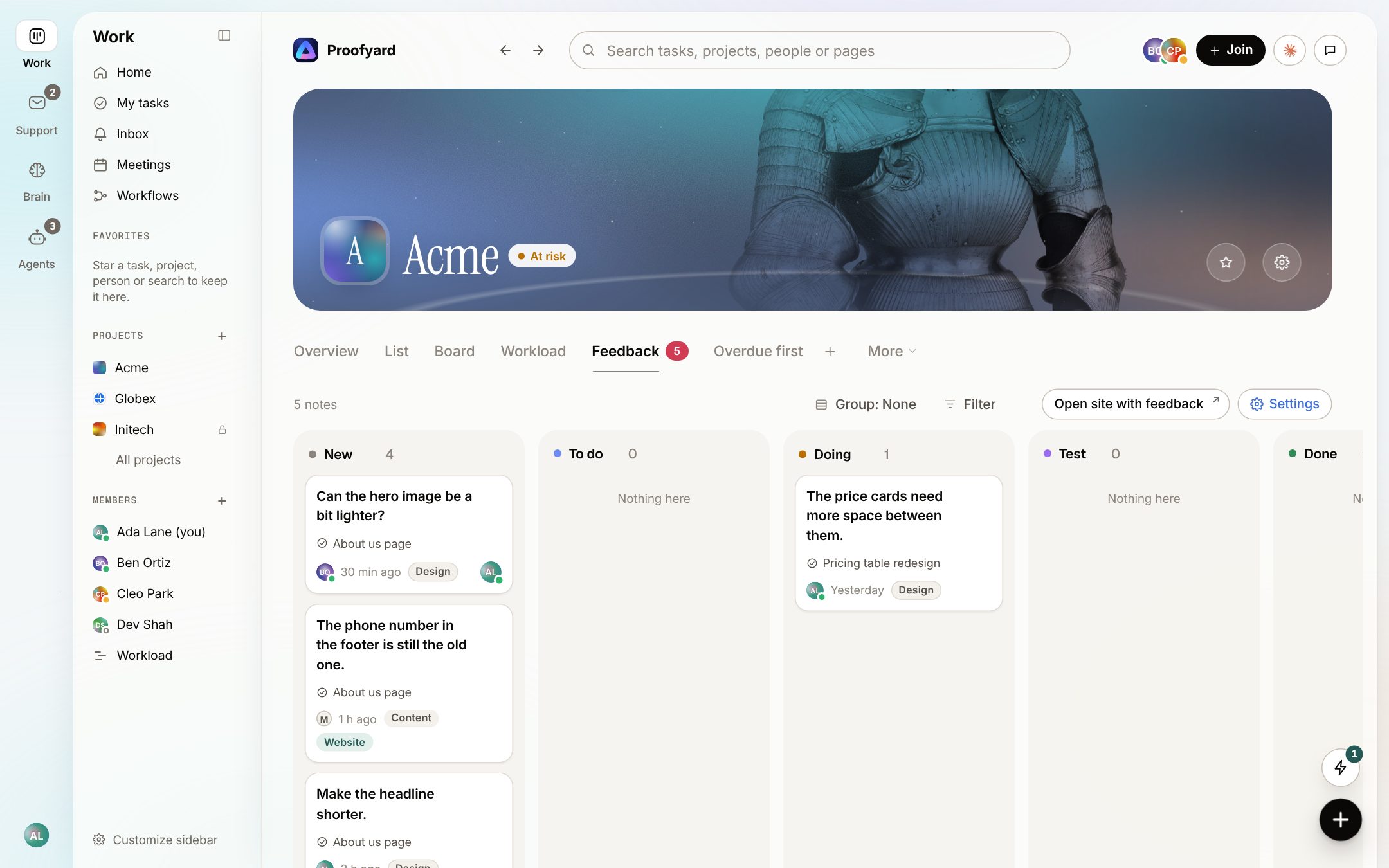Click Customize sidebar
1389x868 pixels.
tap(155, 840)
